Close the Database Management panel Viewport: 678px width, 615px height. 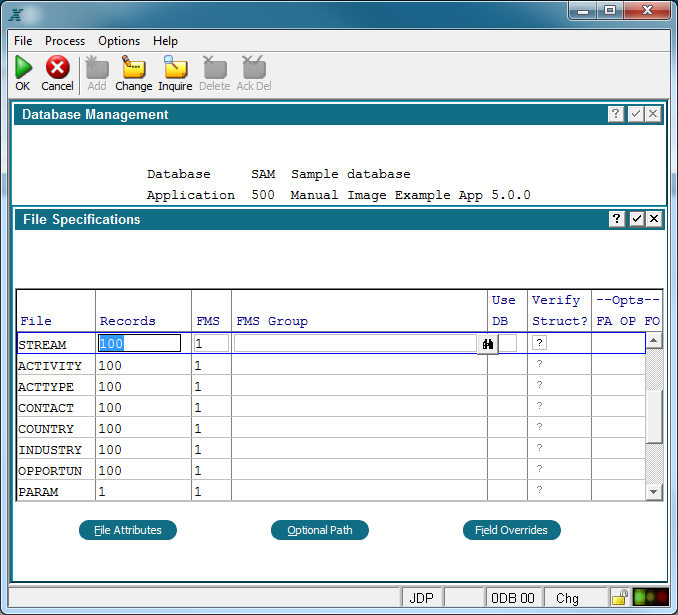coord(653,114)
